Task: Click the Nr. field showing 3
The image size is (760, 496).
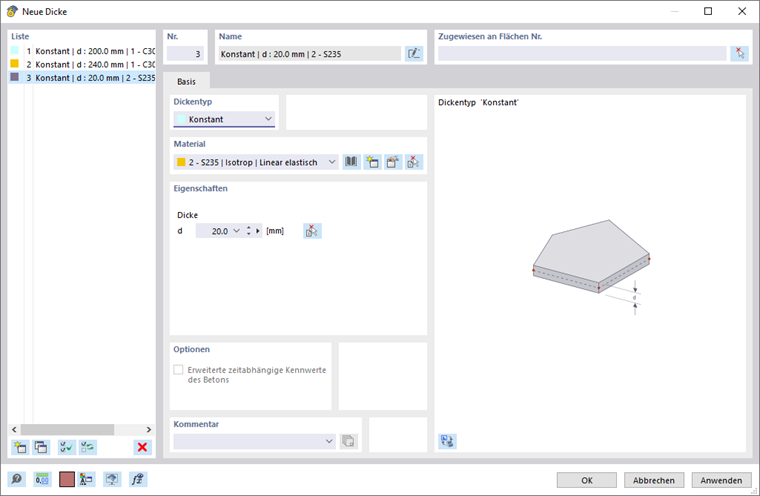Action: (x=185, y=54)
